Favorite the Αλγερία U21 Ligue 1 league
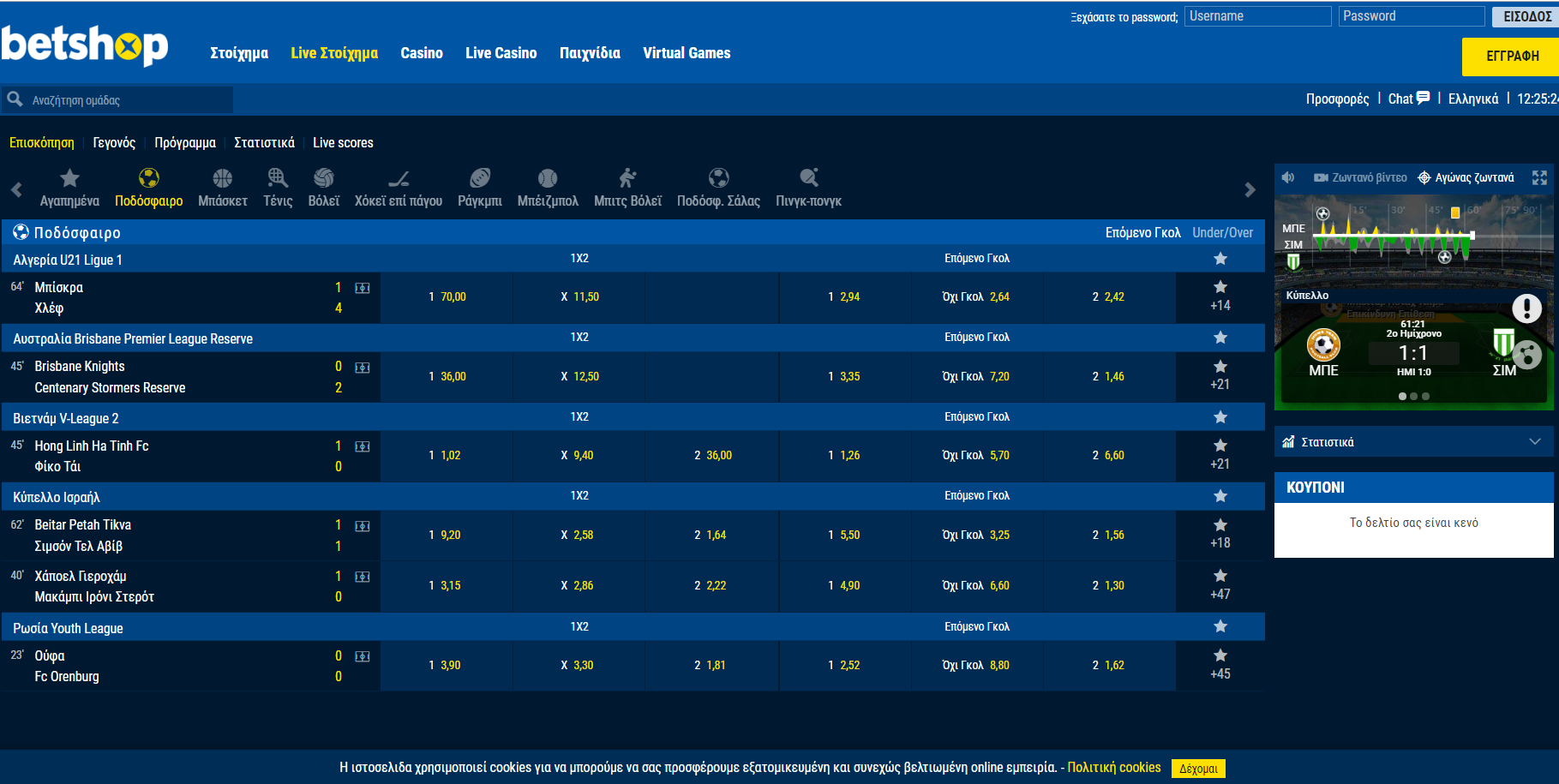The width and height of the screenshot is (1559, 784). (x=1220, y=259)
